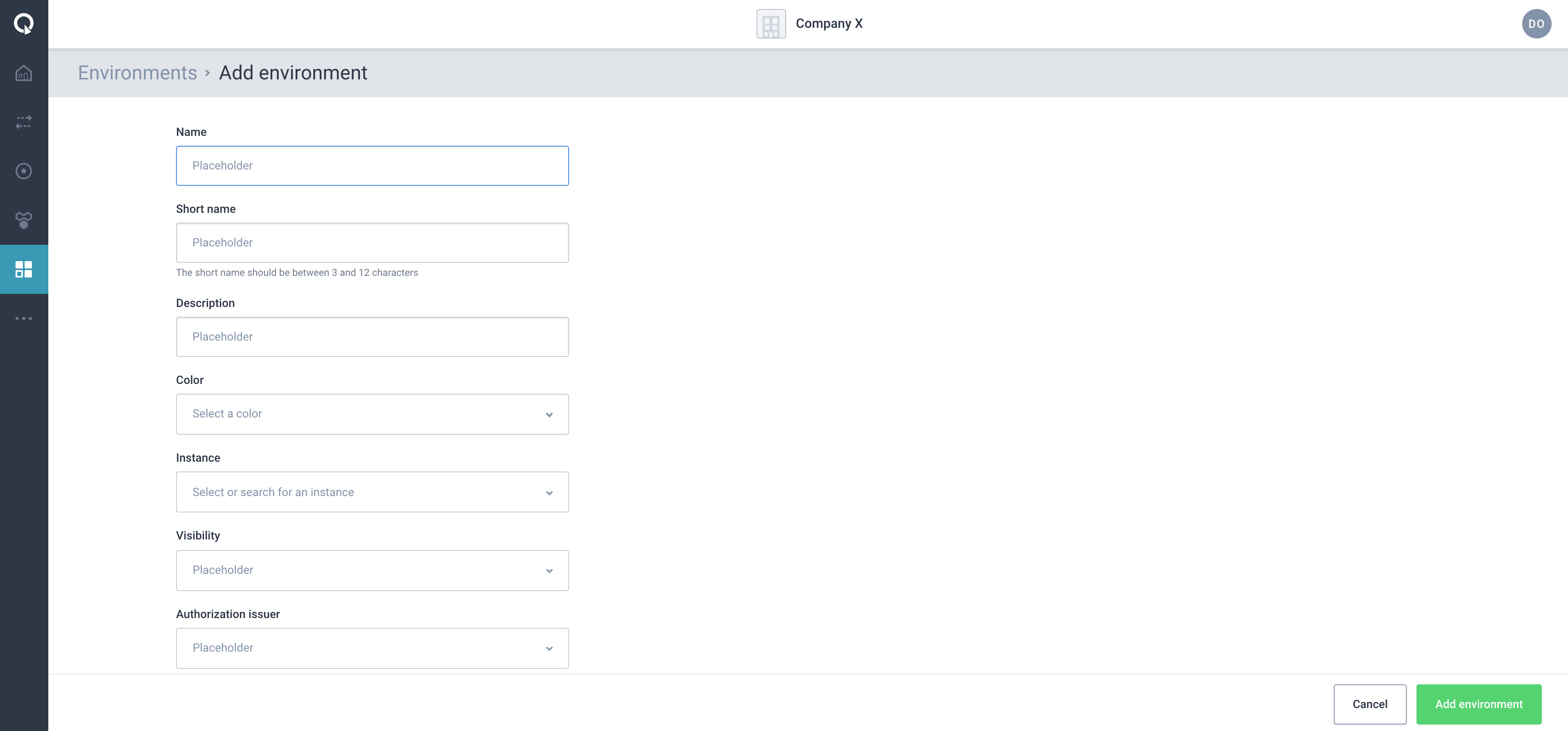Image resolution: width=1568 pixels, height=731 pixels.
Task: Open the circle target sidebar icon
Action: pos(24,171)
